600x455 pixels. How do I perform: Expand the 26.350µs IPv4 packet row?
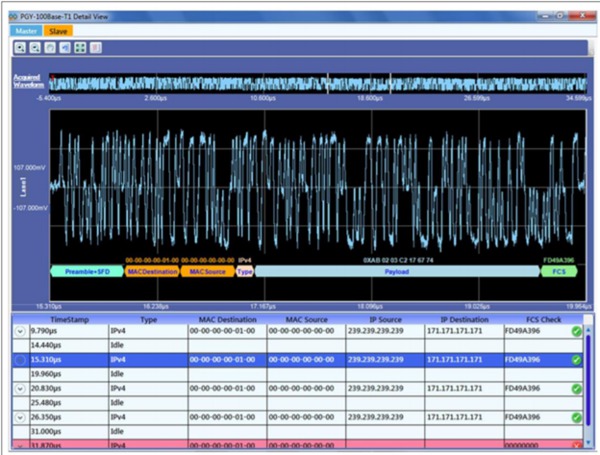pyautogui.click(x=20, y=417)
